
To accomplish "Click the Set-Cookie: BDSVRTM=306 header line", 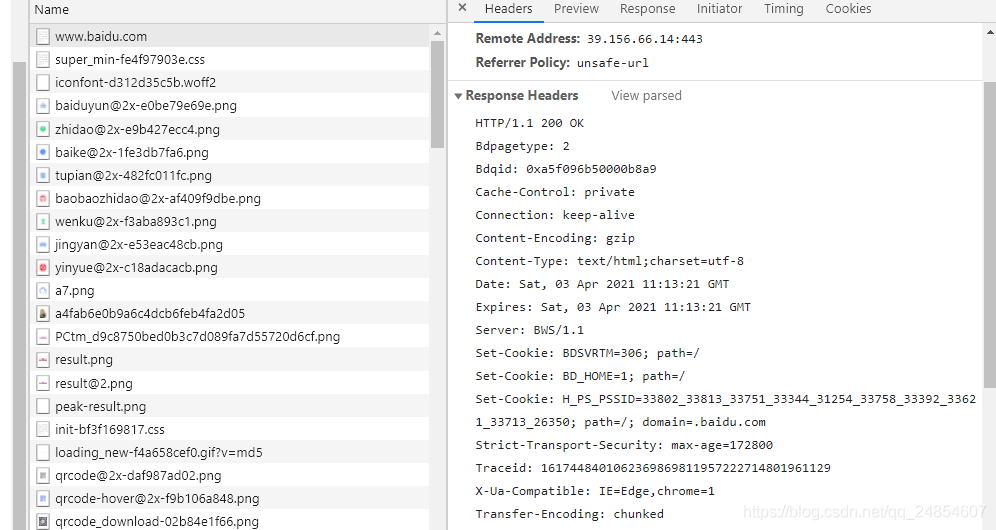I will tap(587, 353).
